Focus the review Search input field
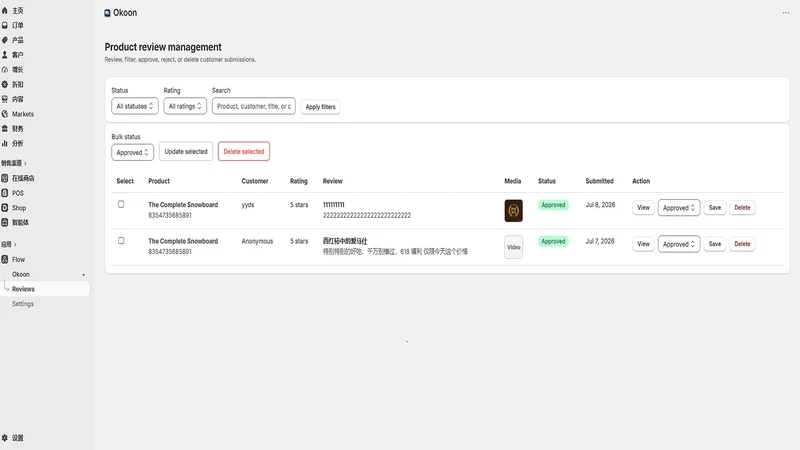Screen dimensions: 800x450 pyautogui.click(x=254, y=106)
